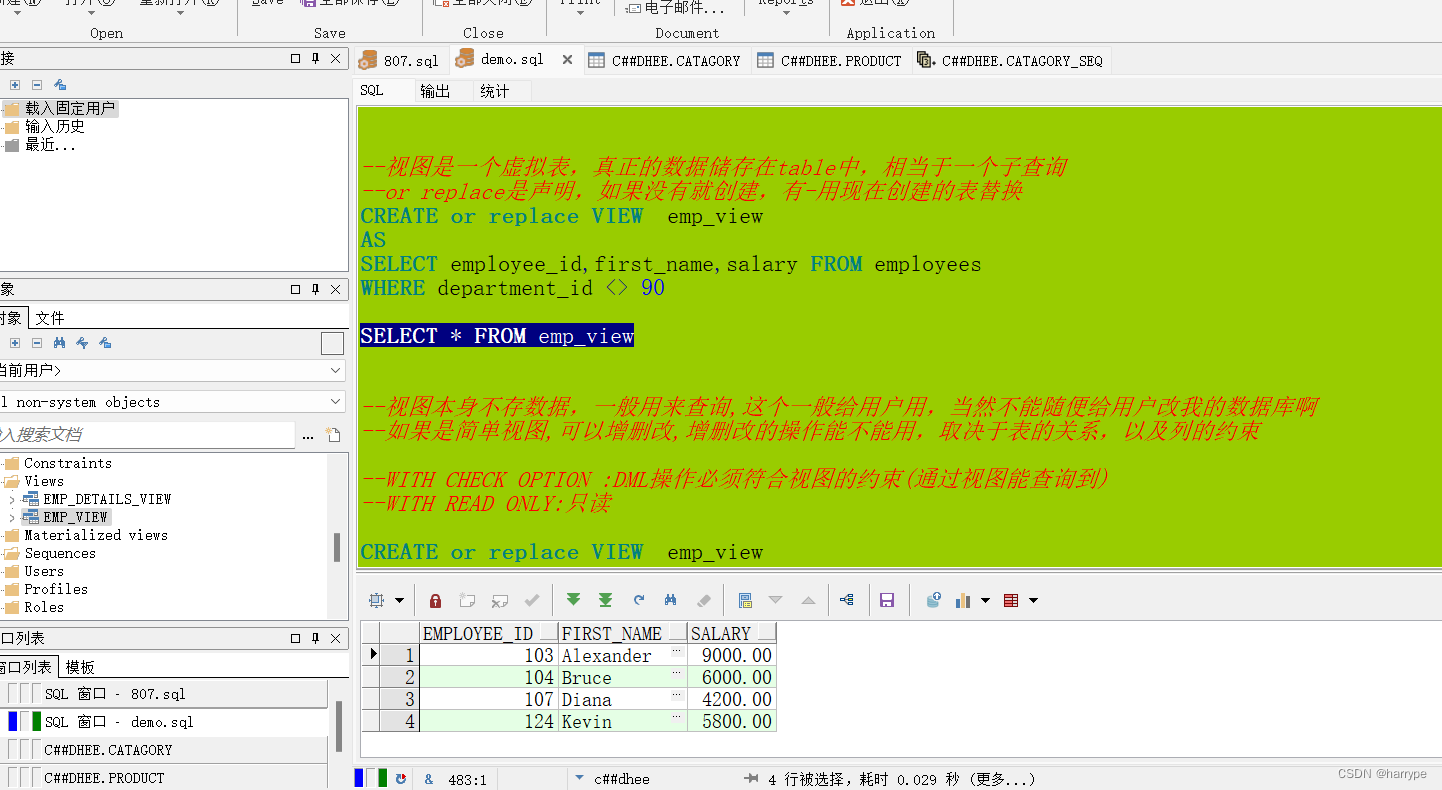Click the bar chart icon in results toolbar
Screen dimensions: 1442x790
964,600
